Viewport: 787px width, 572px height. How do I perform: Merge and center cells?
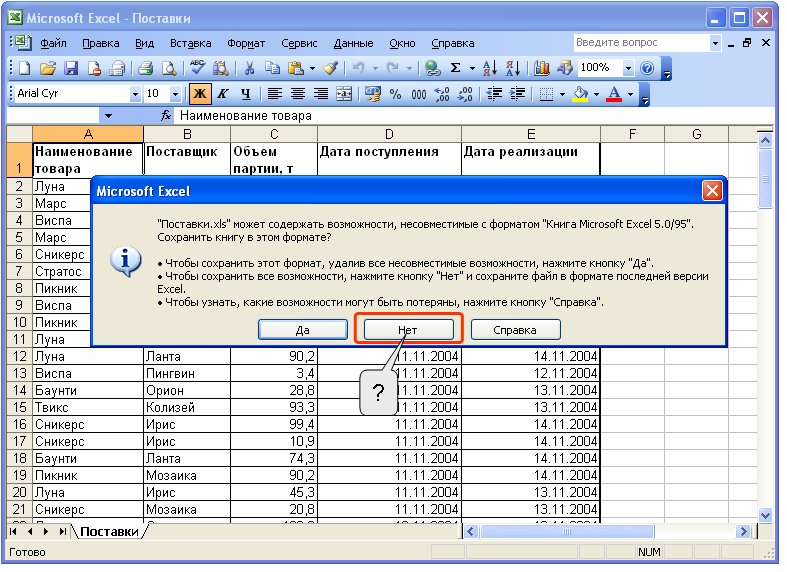click(x=344, y=94)
